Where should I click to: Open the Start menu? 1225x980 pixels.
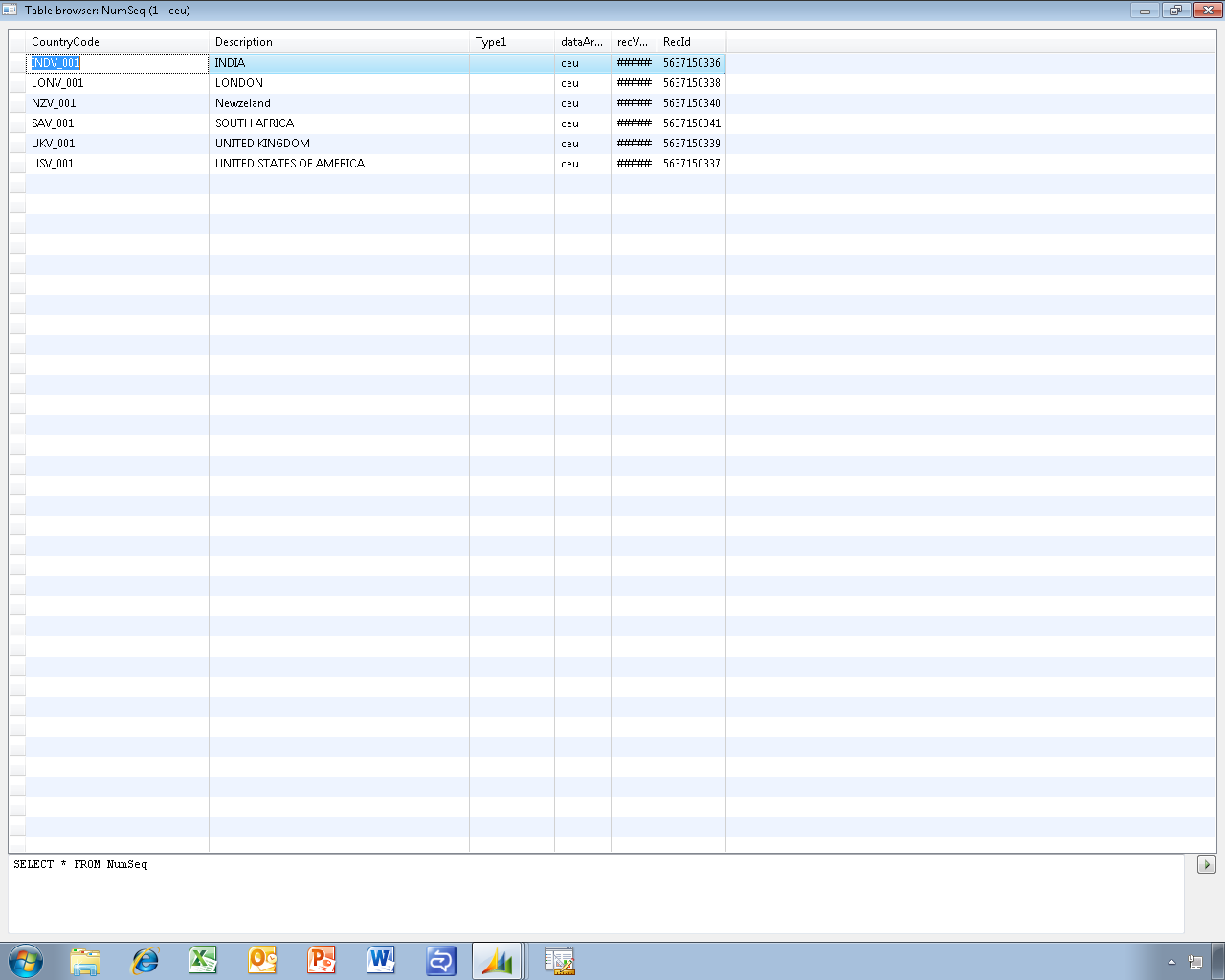[x=26, y=960]
